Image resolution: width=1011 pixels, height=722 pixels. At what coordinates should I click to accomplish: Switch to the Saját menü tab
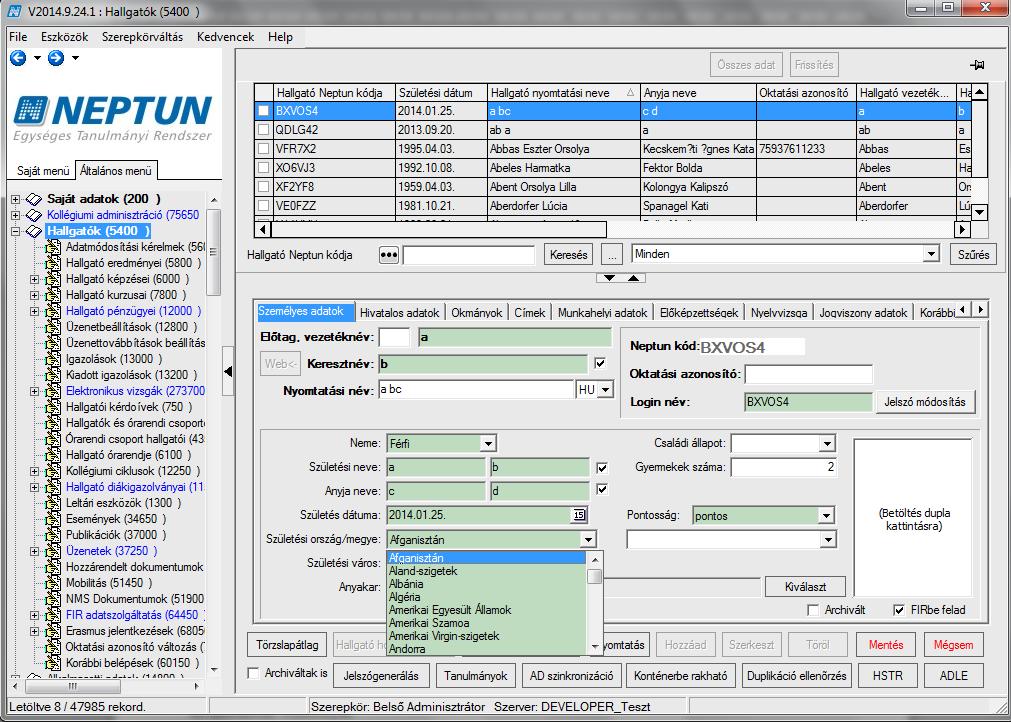(x=43, y=171)
